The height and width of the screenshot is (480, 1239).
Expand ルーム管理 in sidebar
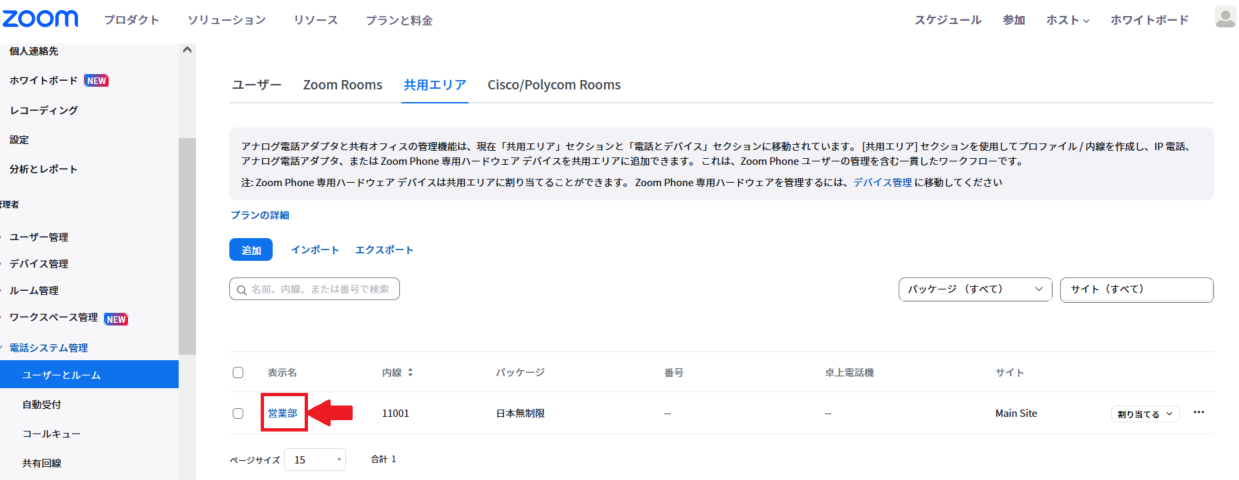34,291
